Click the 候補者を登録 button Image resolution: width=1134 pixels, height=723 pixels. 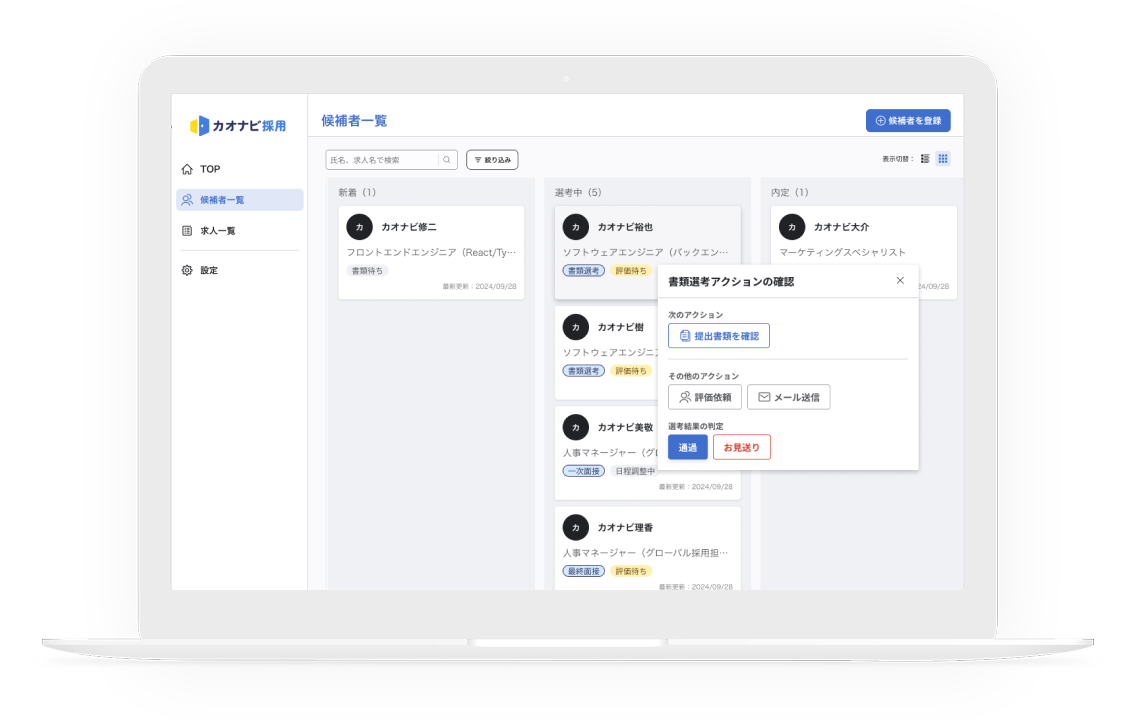click(907, 121)
